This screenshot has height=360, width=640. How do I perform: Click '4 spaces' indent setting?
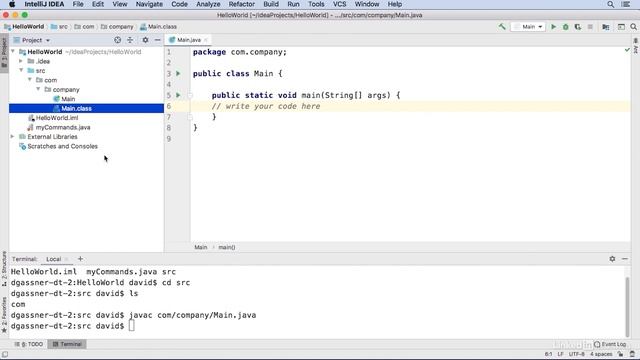coord(601,354)
